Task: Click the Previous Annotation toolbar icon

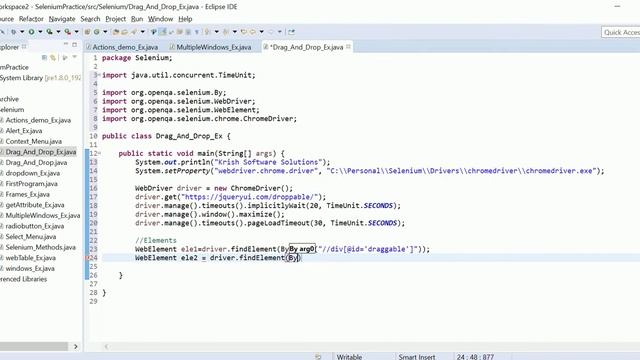Action: point(225,31)
